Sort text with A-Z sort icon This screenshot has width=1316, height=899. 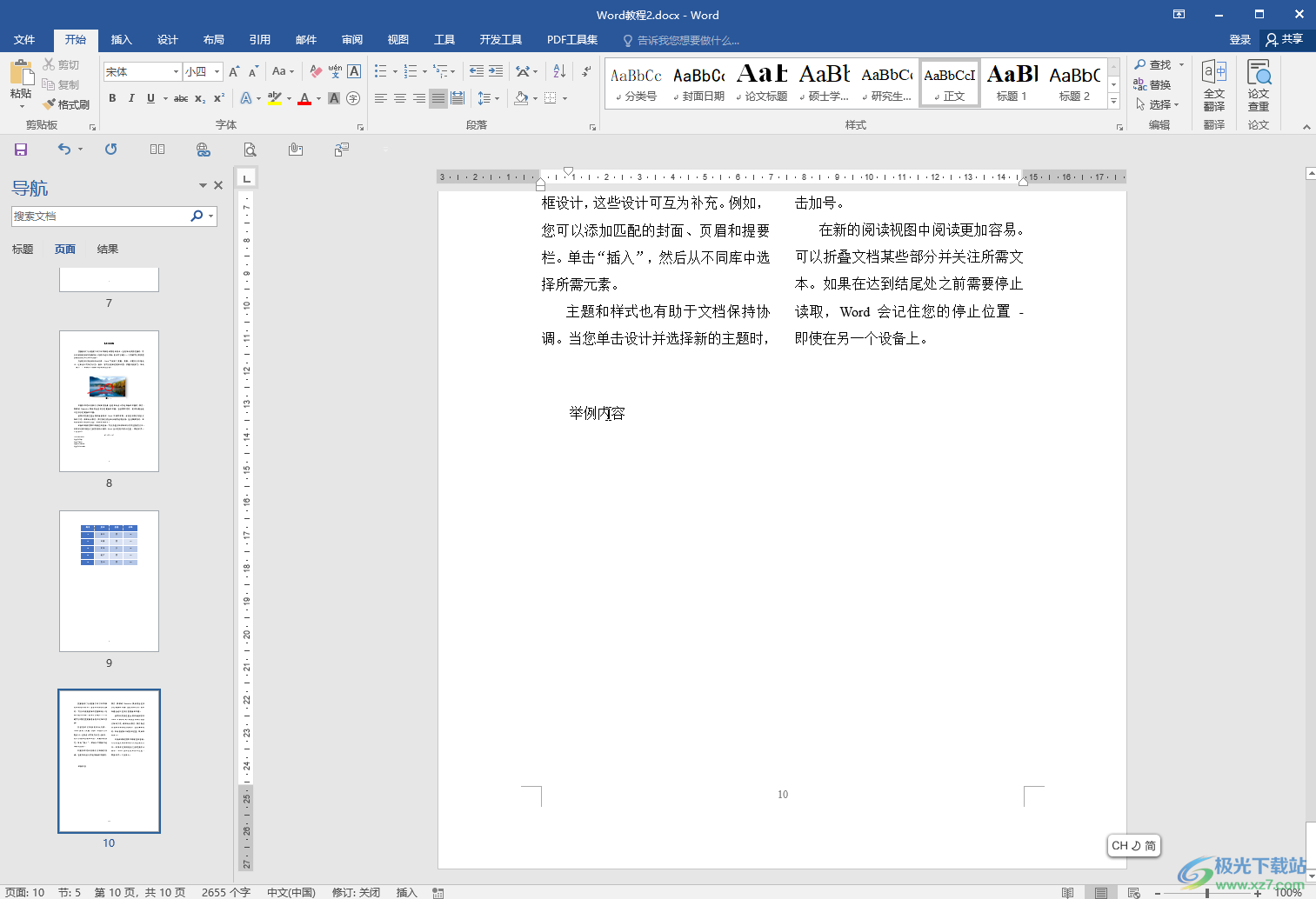559,71
